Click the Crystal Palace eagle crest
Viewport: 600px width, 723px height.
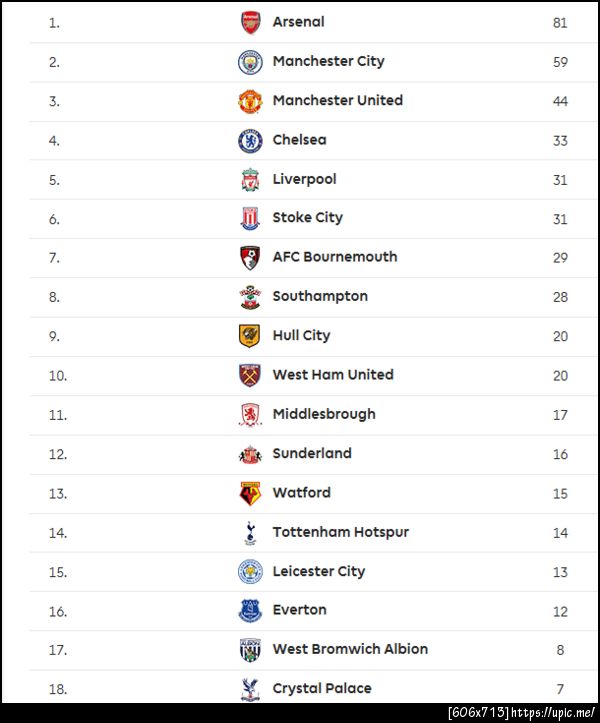250,689
